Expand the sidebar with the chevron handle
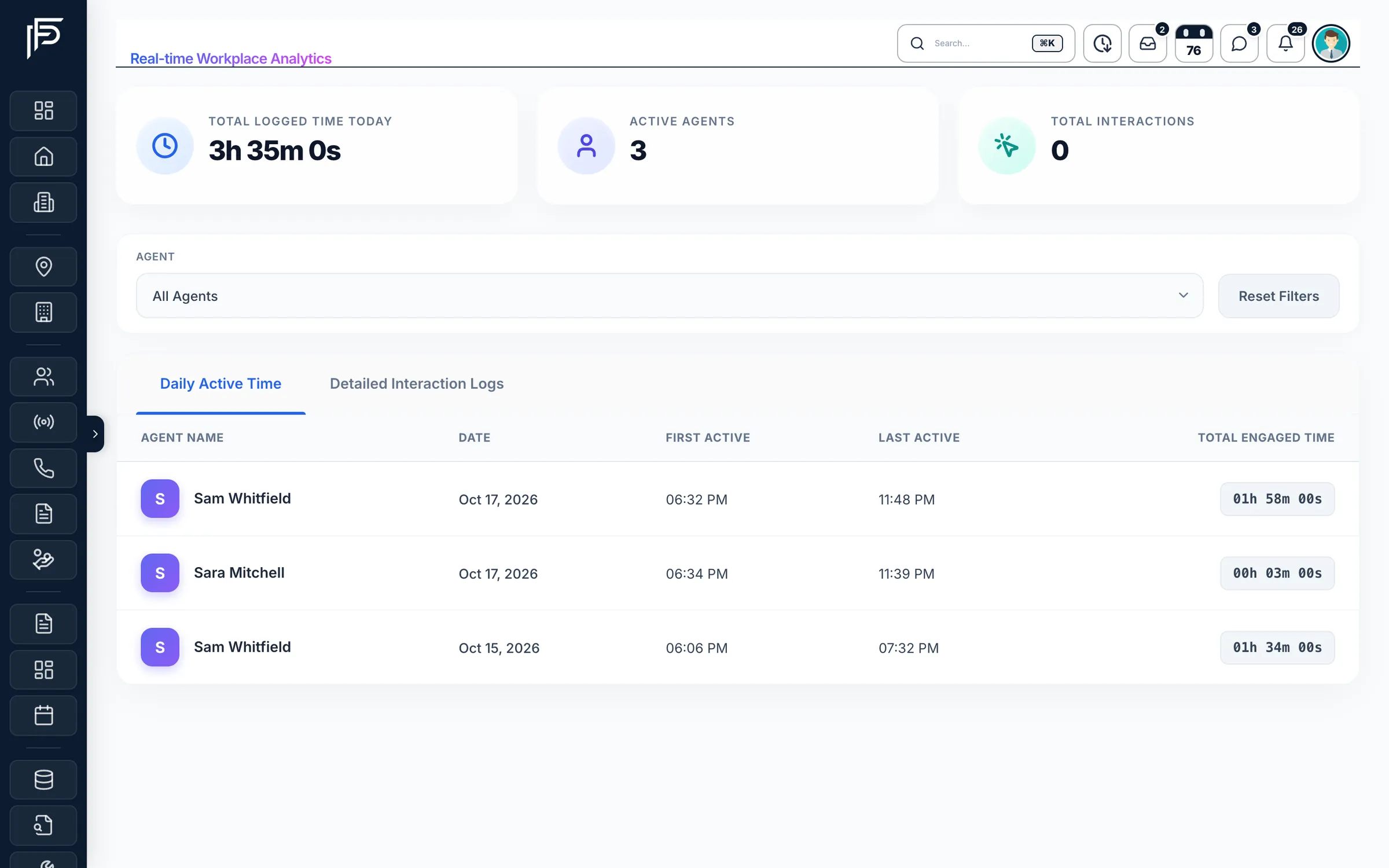The image size is (1389, 868). pos(95,433)
